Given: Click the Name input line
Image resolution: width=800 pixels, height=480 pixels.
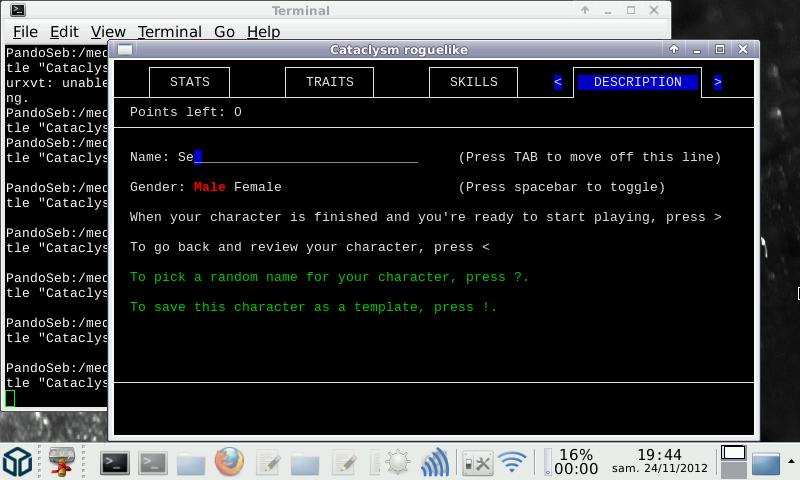Looking at the screenshot, I should [x=297, y=157].
